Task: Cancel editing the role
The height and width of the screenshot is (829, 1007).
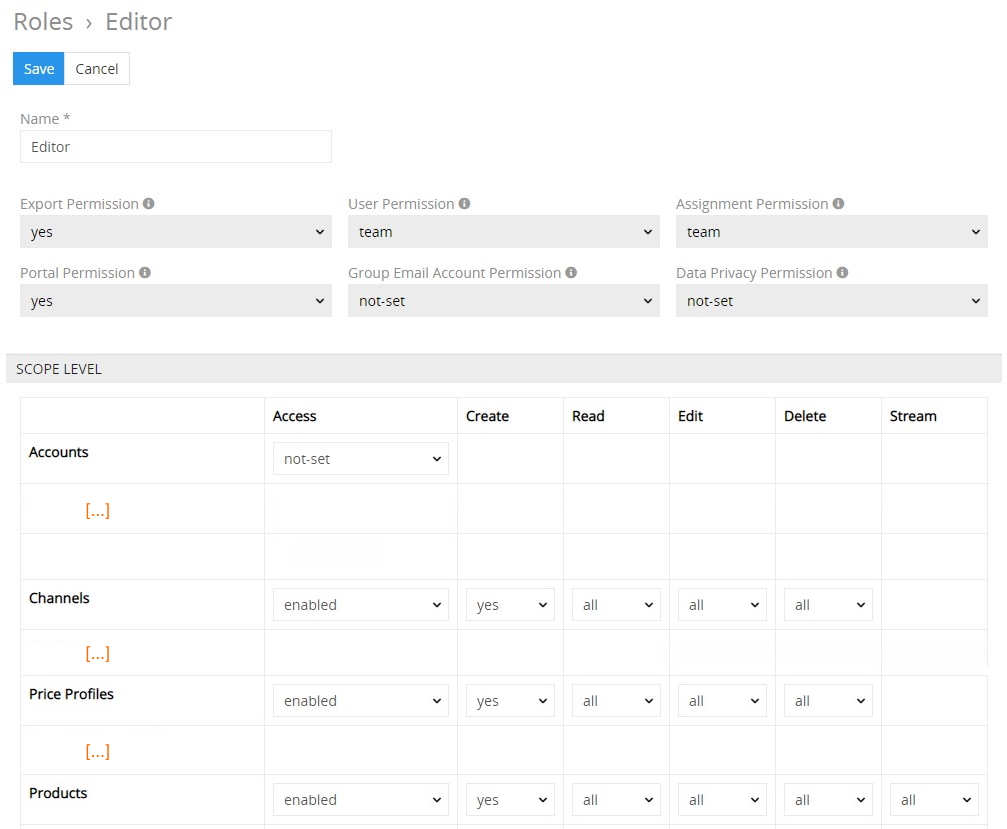Action: click(97, 69)
